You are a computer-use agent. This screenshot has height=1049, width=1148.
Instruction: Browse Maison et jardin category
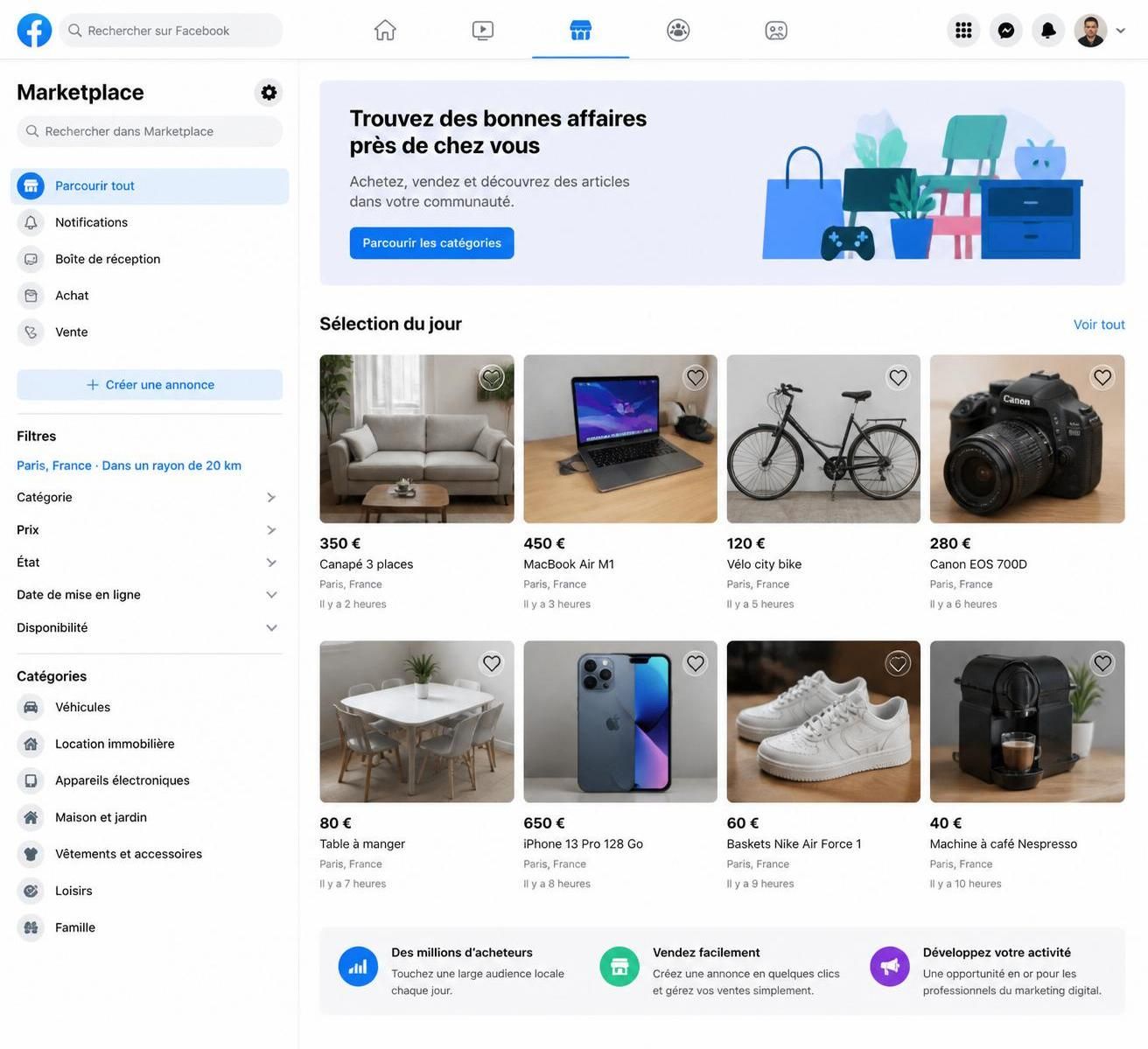click(150, 817)
